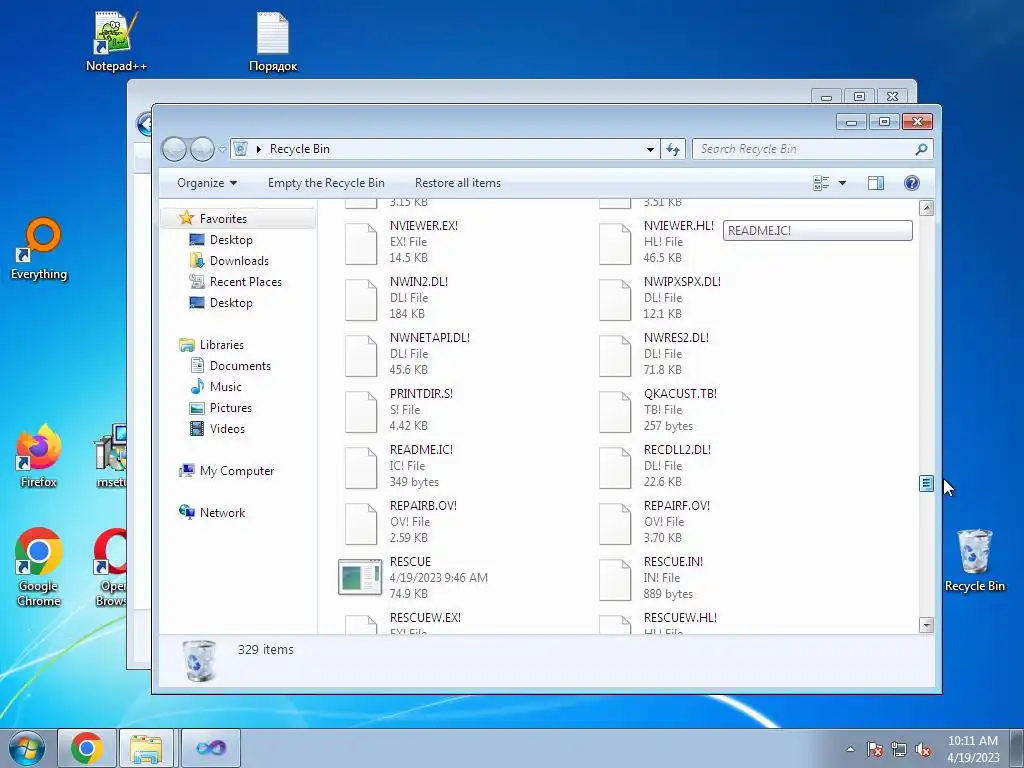
Task: Open Notepad++ desktop shortcut
Action: click(115, 41)
